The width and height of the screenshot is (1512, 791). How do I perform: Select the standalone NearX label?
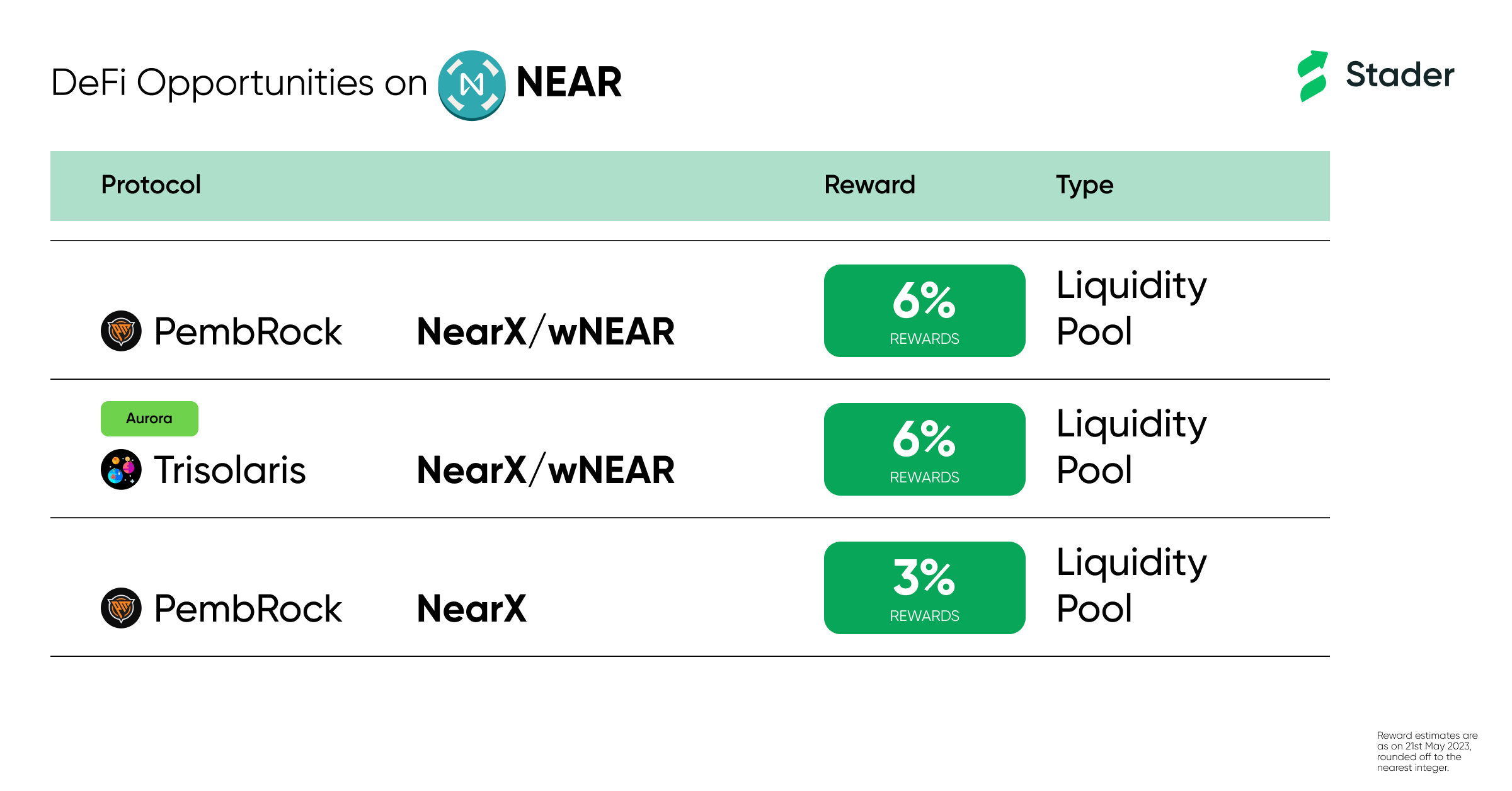[472, 609]
